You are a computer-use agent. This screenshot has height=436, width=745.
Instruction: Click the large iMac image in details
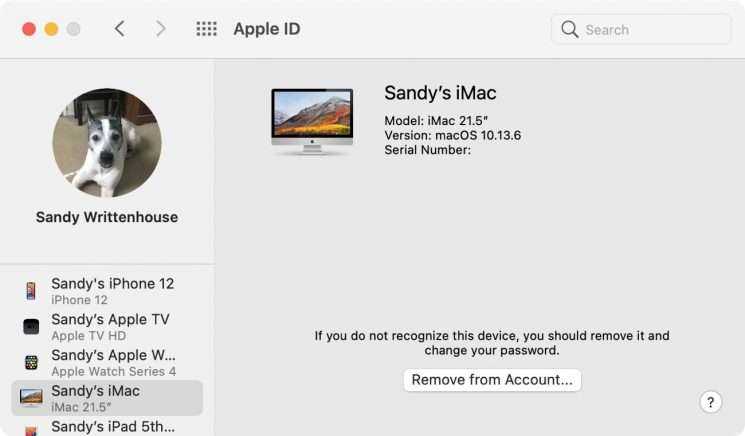[x=312, y=122]
